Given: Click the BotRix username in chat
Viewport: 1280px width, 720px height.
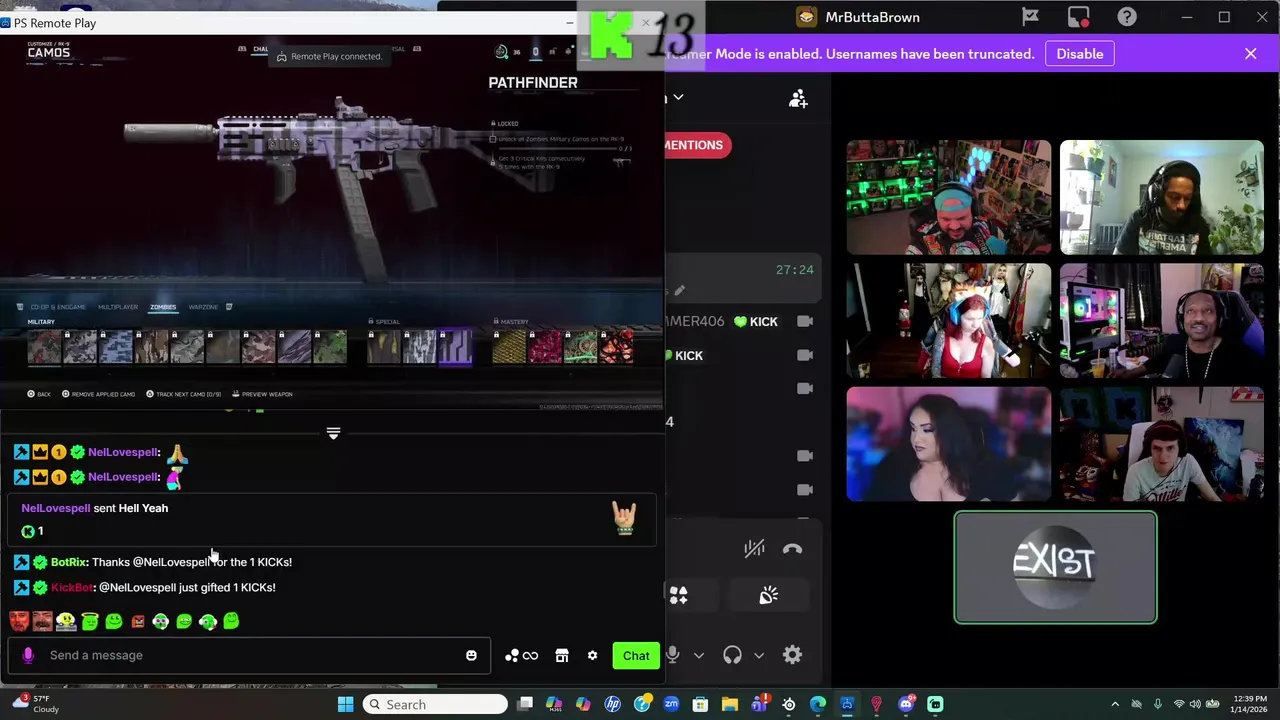Looking at the screenshot, I should (68, 562).
